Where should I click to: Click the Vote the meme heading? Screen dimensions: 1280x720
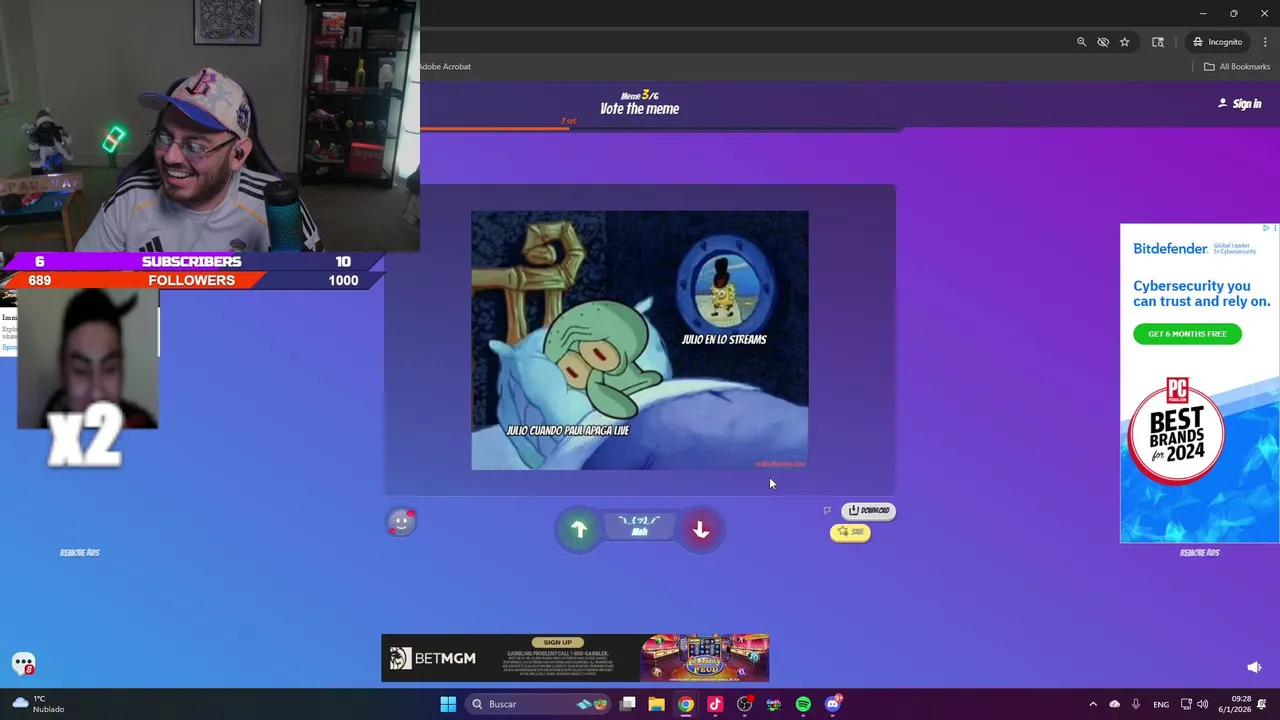pyautogui.click(x=639, y=109)
